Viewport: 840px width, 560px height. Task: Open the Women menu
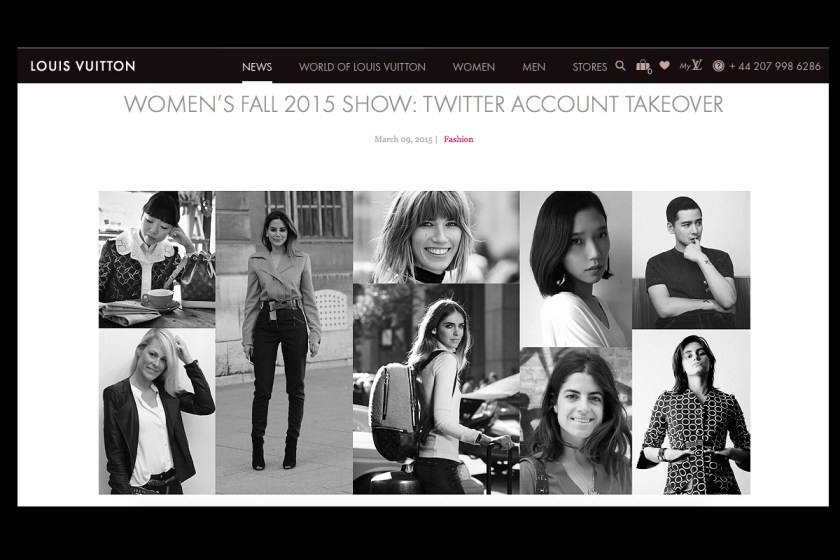(x=474, y=67)
